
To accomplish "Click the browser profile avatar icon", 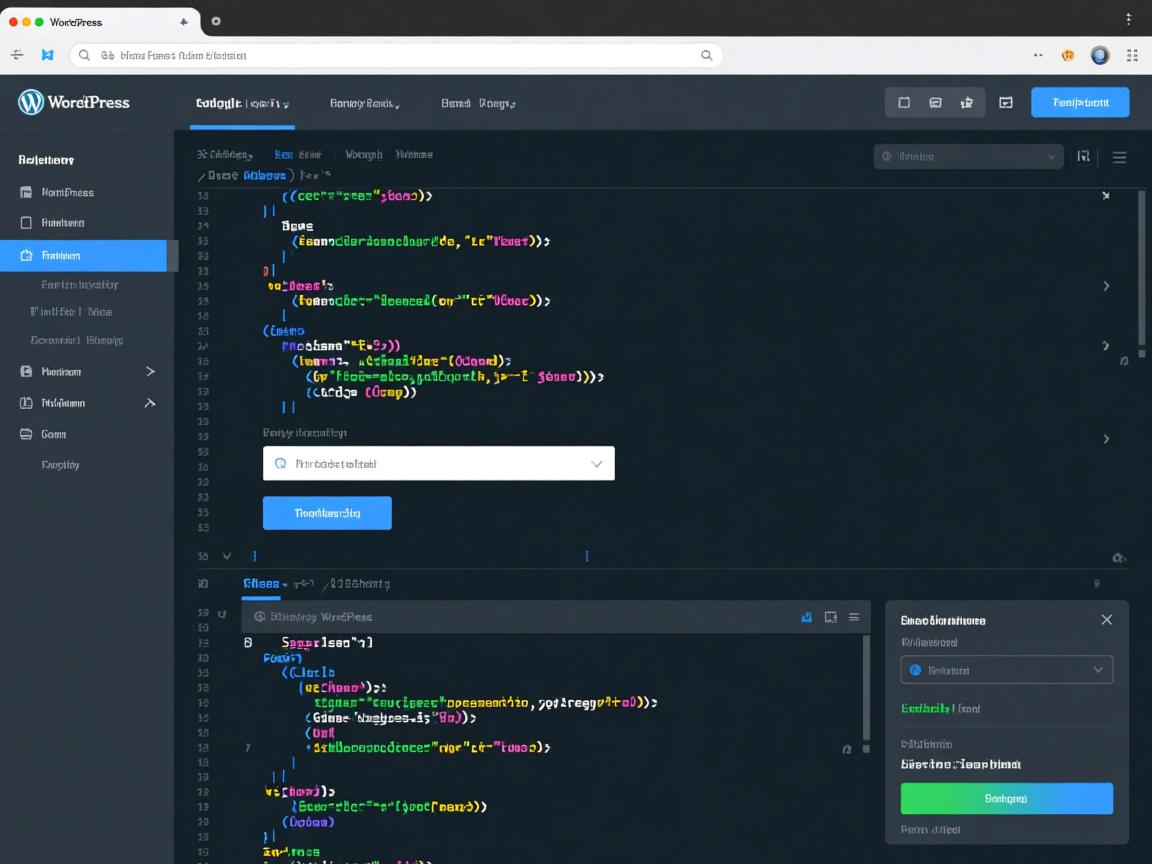I will 1100,56.
